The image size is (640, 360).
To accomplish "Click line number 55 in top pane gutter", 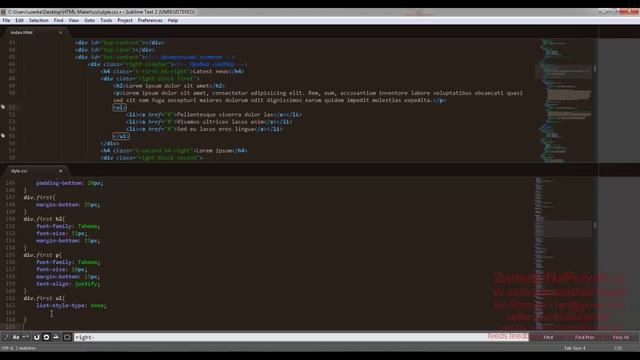I will pos(11,136).
